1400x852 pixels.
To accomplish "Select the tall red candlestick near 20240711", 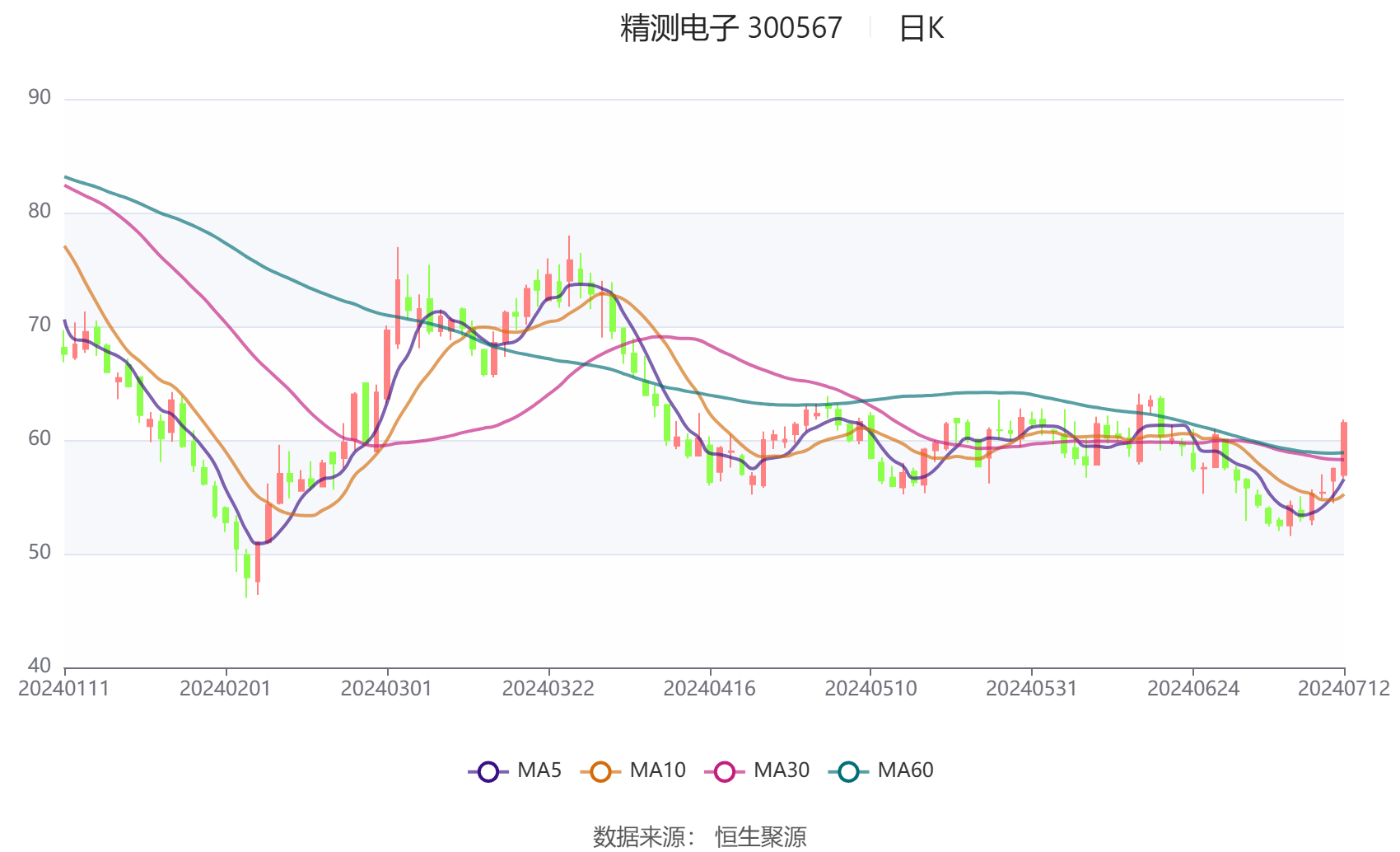I will click(1345, 449).
